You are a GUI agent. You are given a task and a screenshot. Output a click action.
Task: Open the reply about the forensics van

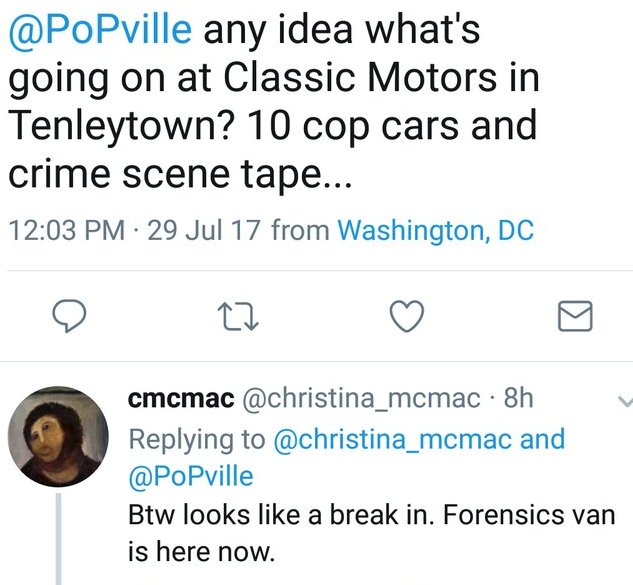(x=370, y=533)
